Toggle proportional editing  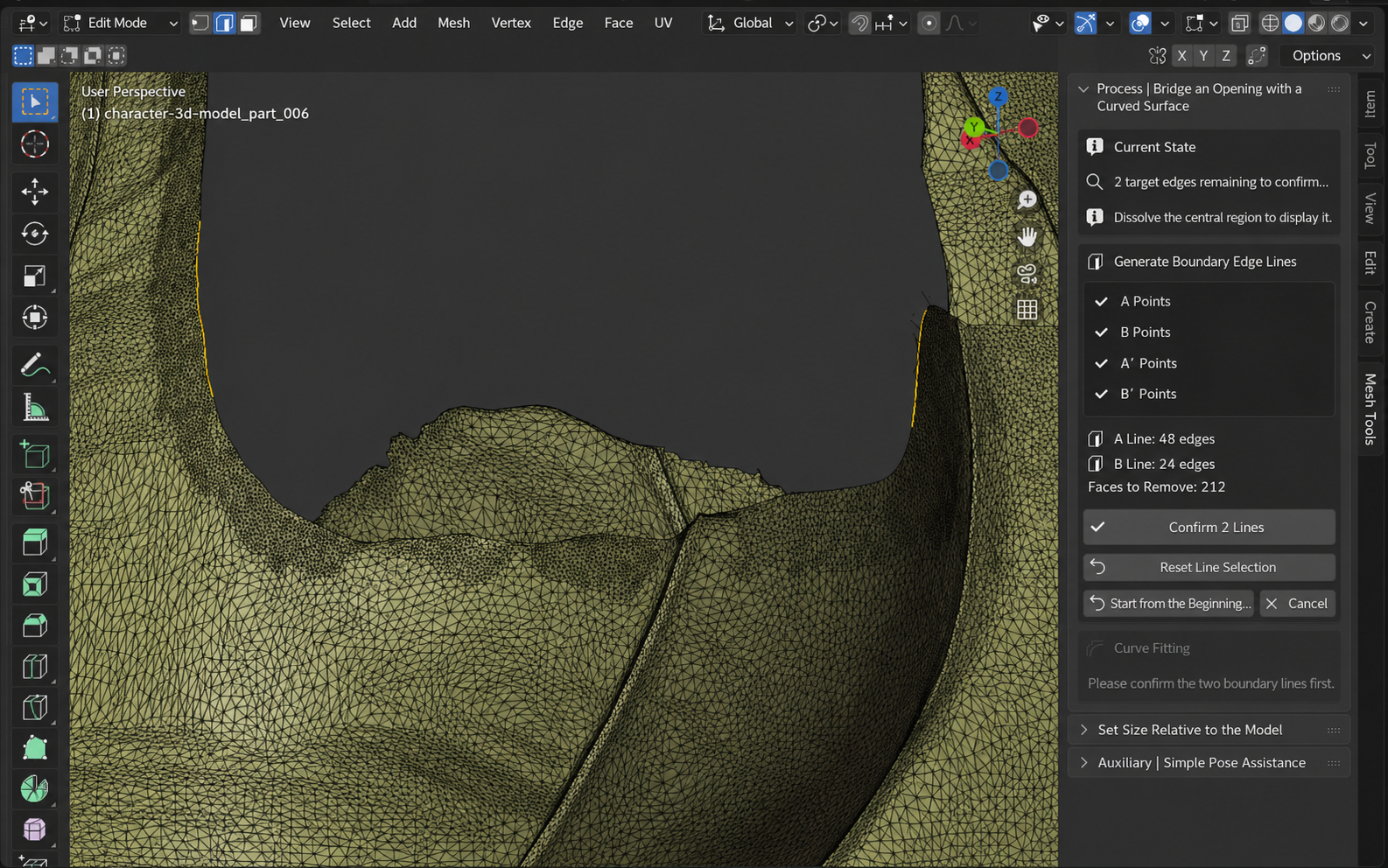tap(929, 24)
